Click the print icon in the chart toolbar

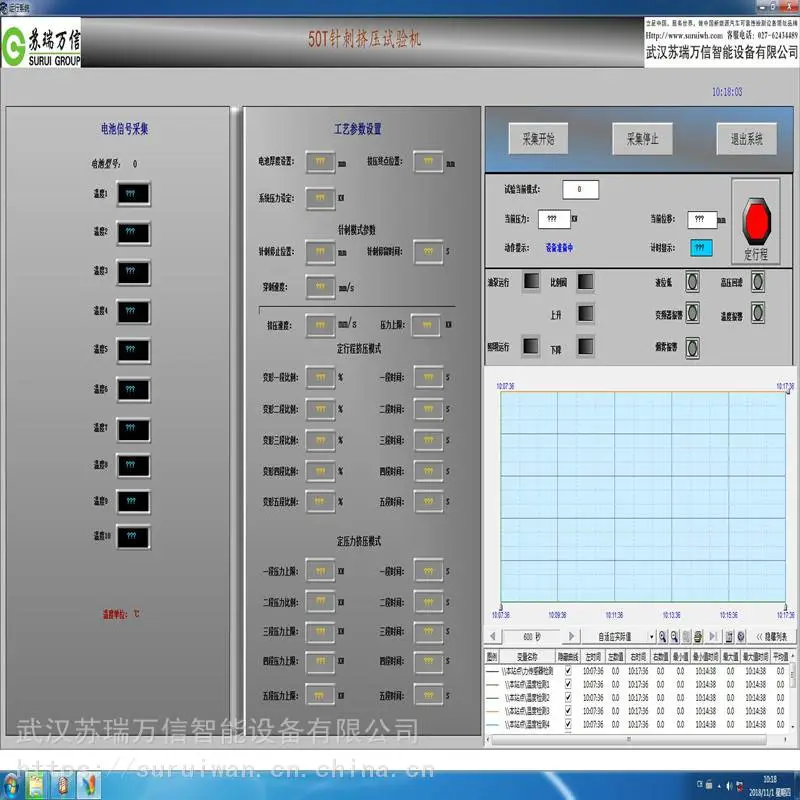[x=698, y=636]
